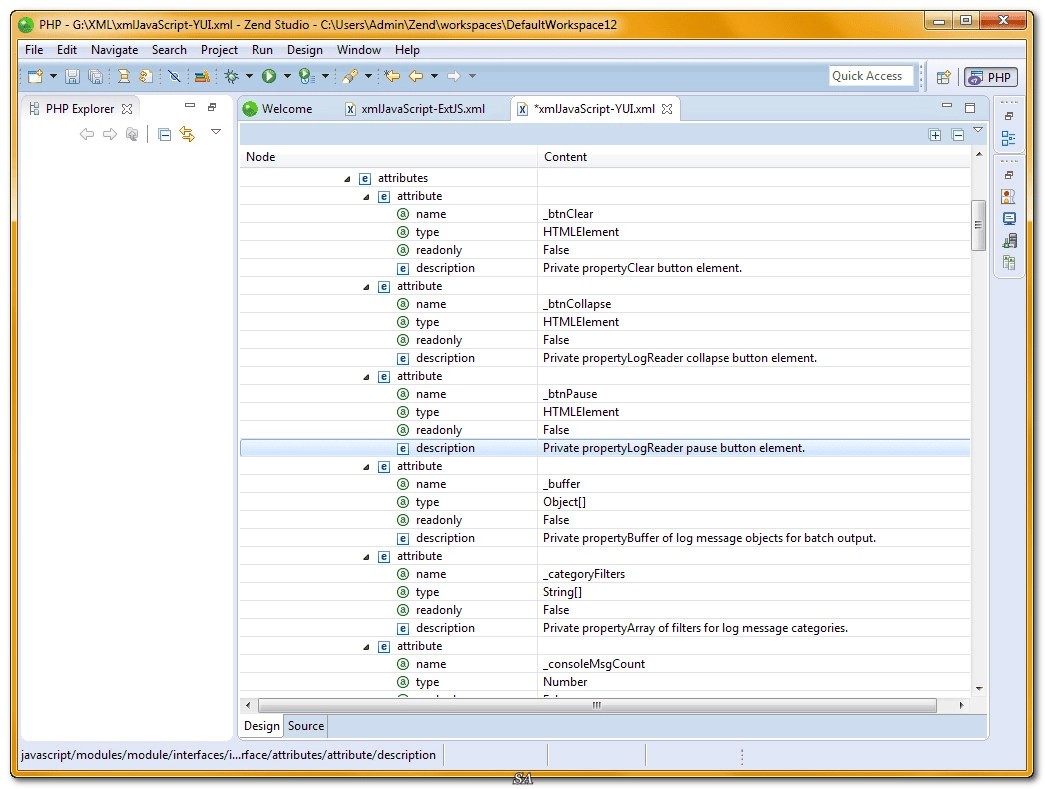
Task: Click the monitor icon in right trim bar
Action: click(x=1009, y=219)
